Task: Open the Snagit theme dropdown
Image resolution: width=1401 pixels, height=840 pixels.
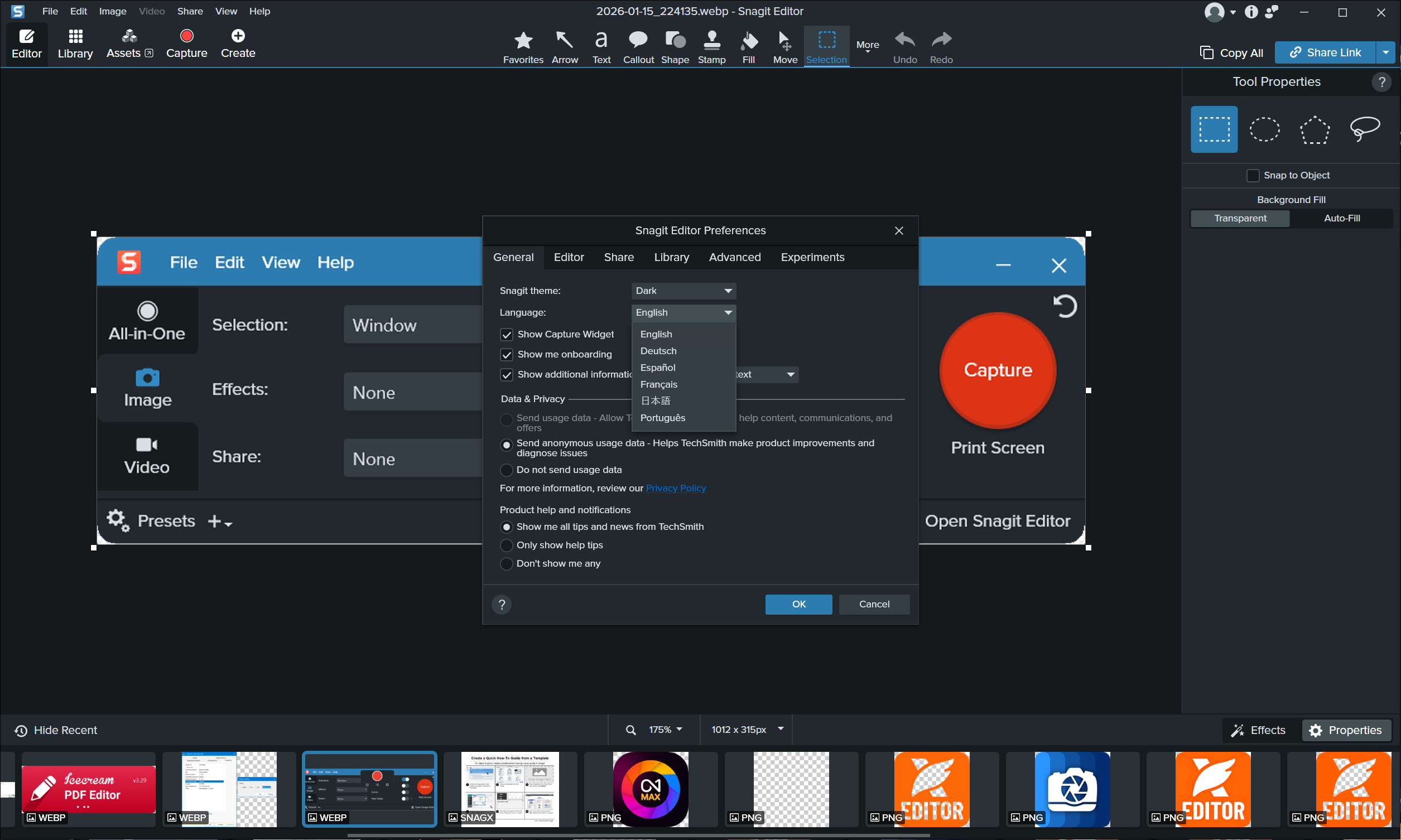Action: (683, 291)
